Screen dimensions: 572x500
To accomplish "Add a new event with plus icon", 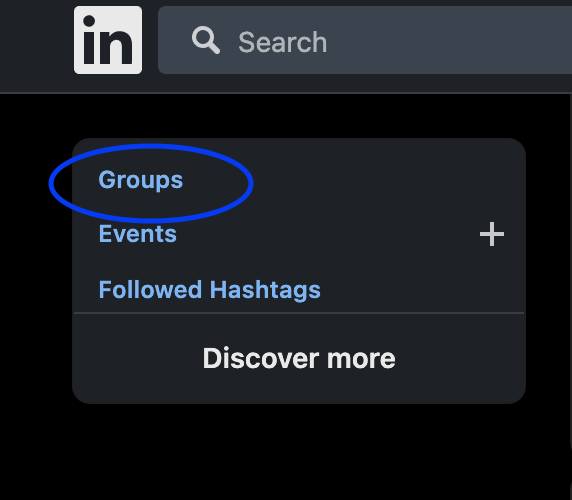I will (492, 234).
